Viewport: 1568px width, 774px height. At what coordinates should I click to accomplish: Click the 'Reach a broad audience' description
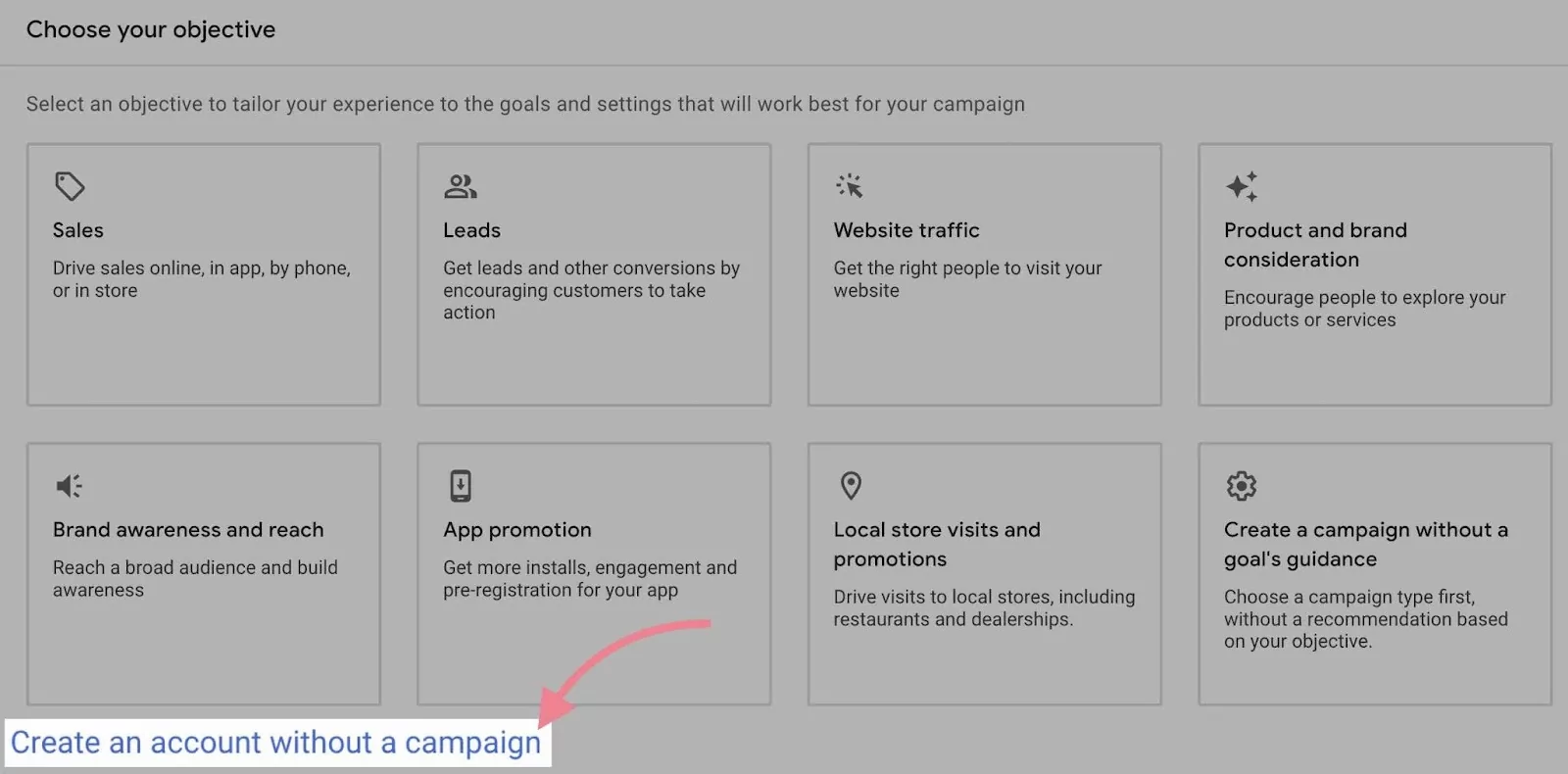[x=195, y=579]
